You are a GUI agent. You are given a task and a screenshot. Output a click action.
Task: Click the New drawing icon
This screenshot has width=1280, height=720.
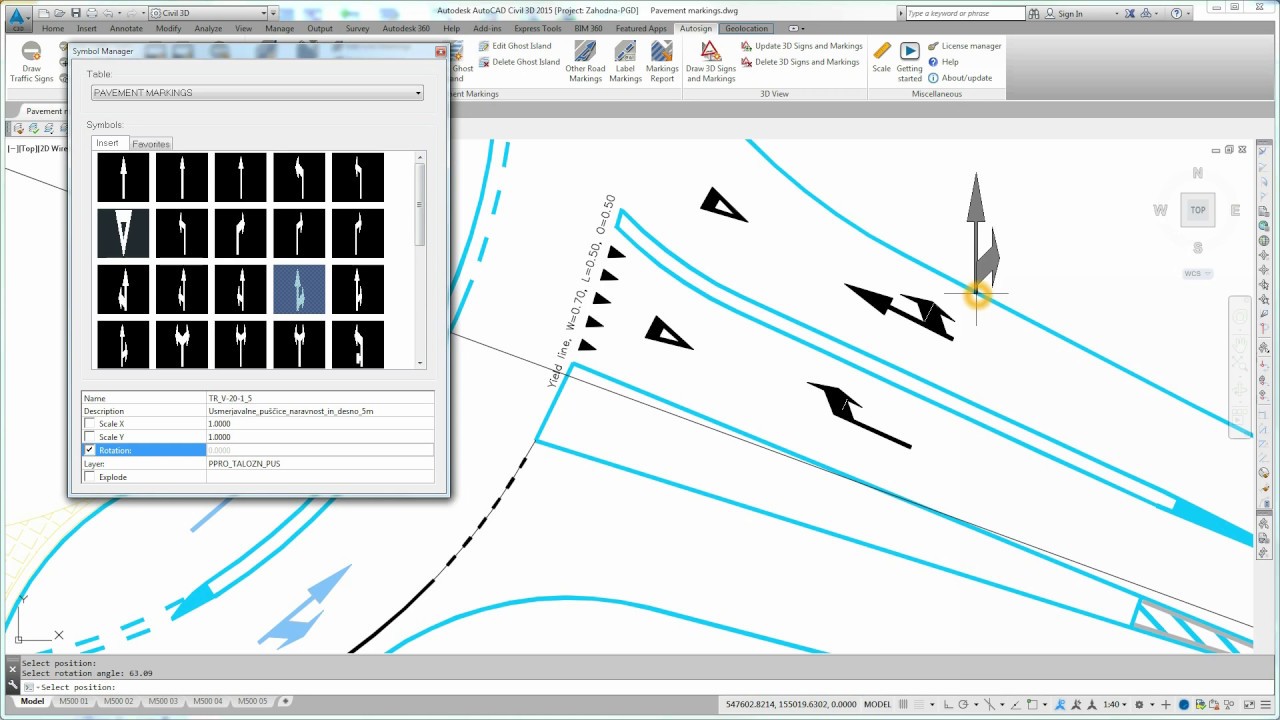click(x=44, y=13)
